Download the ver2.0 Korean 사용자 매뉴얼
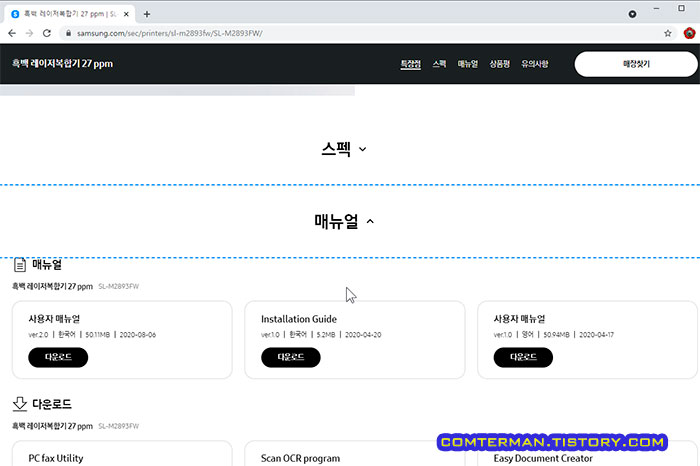The width and height of the screenshot is (700, 466). pyautogui.click(x=58, y=357)
